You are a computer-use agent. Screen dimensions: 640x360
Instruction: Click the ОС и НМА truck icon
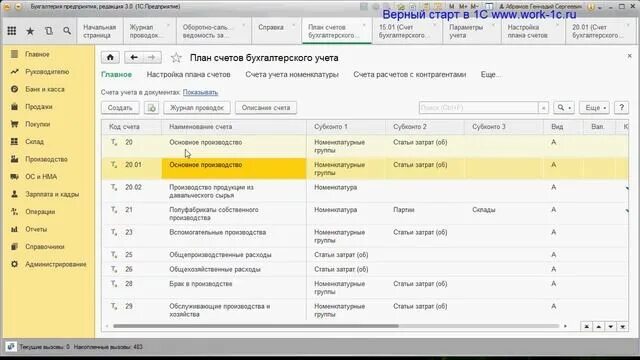tap(14, 177)
